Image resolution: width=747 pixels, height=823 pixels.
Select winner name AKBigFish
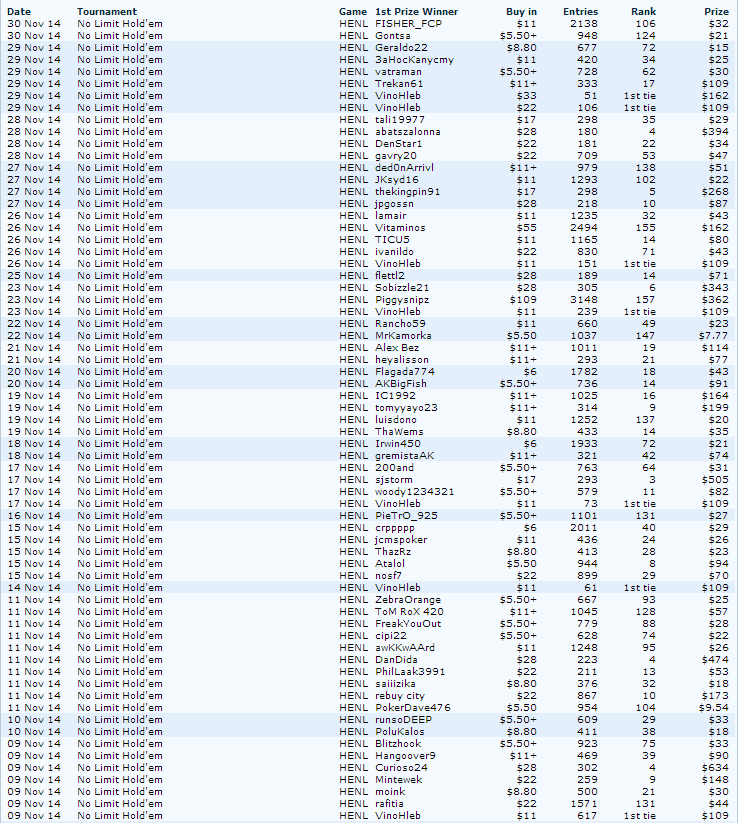click(401, 384)
